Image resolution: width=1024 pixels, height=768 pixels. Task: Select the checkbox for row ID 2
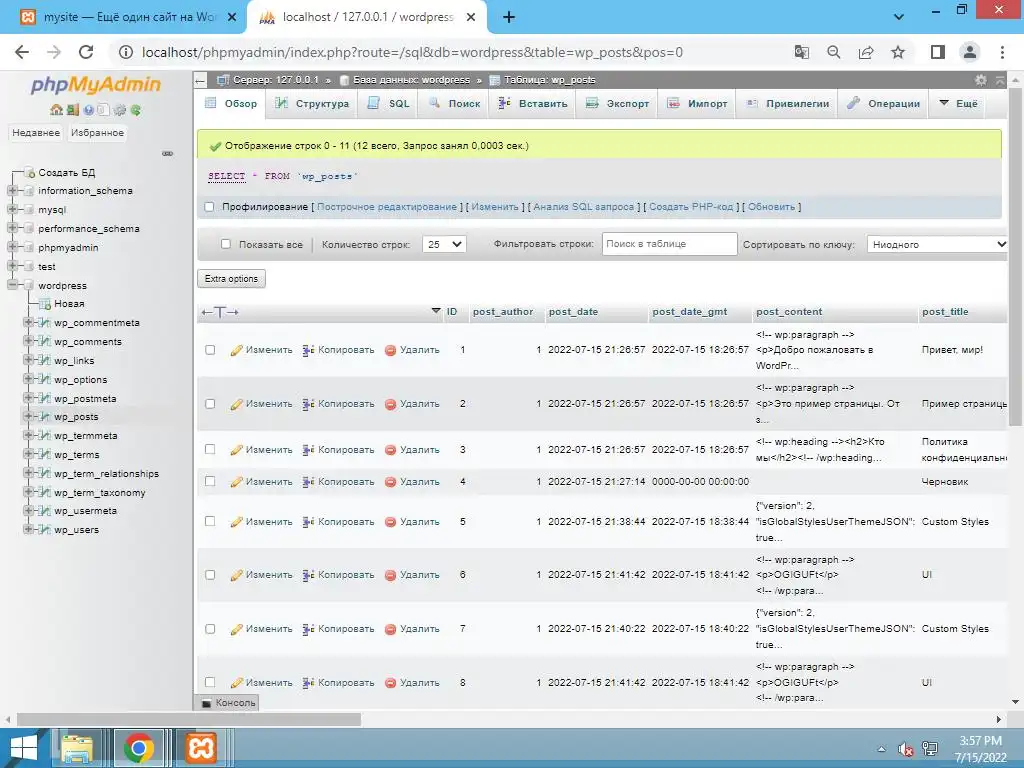210,404
